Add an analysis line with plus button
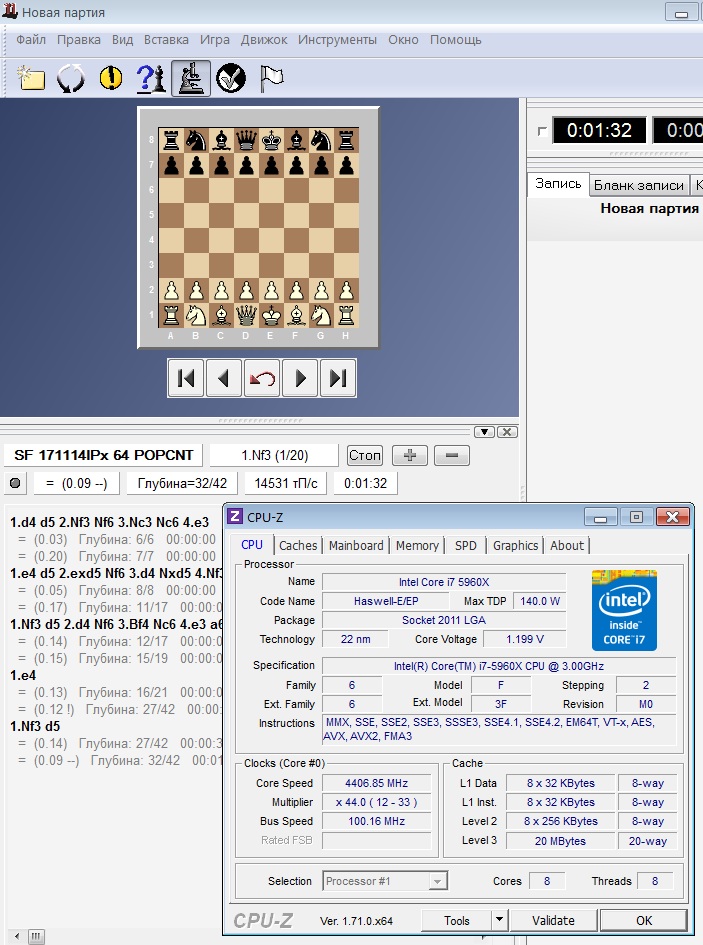 click(x=410, y=455)
